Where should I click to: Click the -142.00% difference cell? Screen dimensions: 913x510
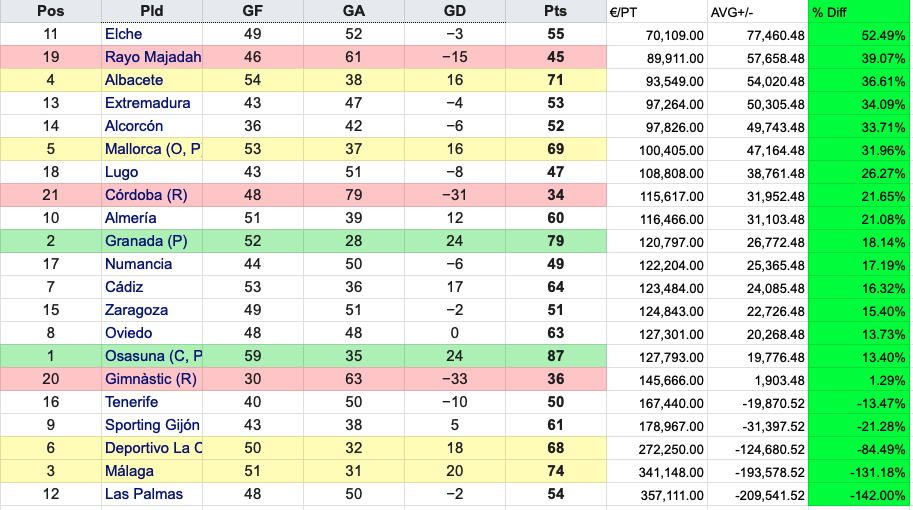[x=859, y=495]
